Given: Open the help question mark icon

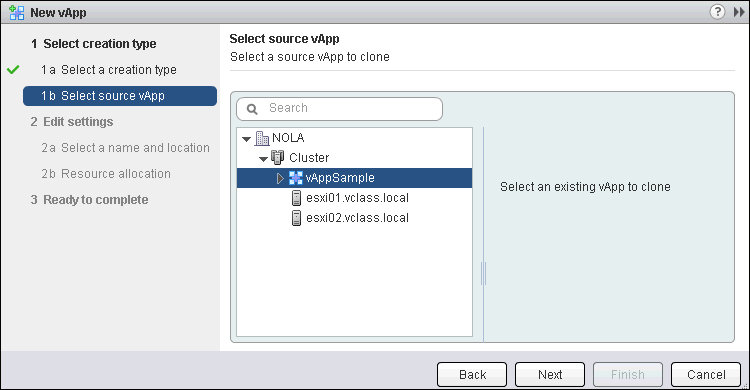Looking at the screenshot, I should (717, 11).
